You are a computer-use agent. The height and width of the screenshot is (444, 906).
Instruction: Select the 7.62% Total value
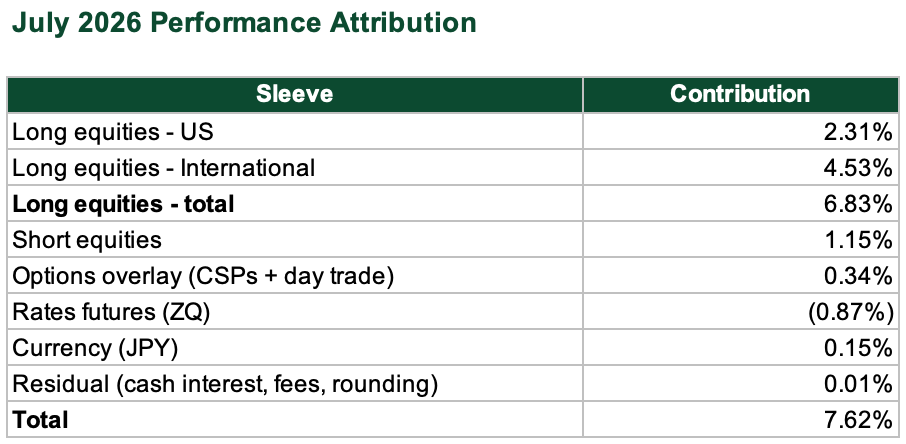pyautogui.click(x=857, y=420)
